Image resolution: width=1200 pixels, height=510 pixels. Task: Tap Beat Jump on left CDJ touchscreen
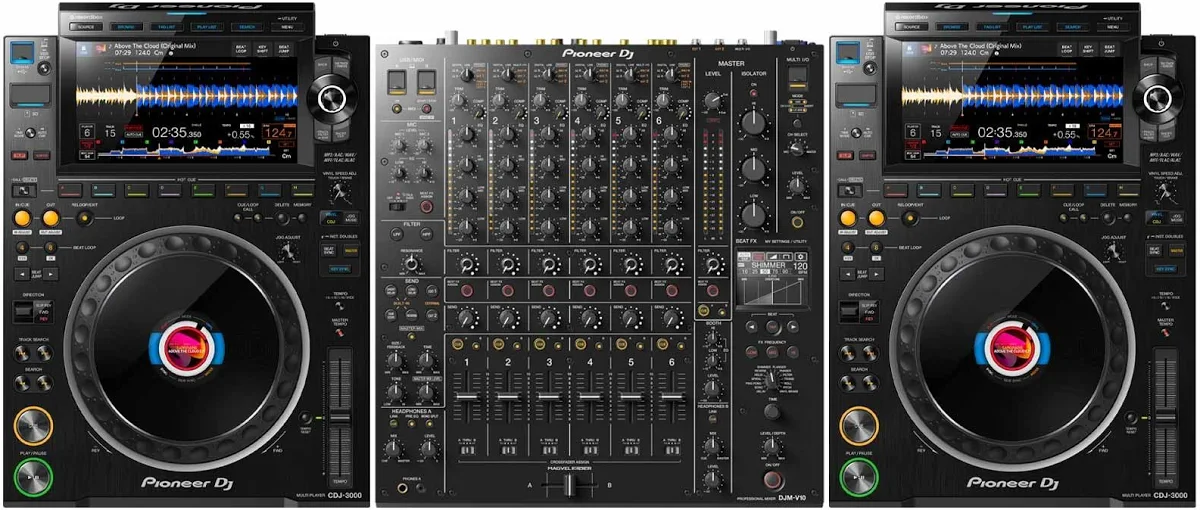284,48
